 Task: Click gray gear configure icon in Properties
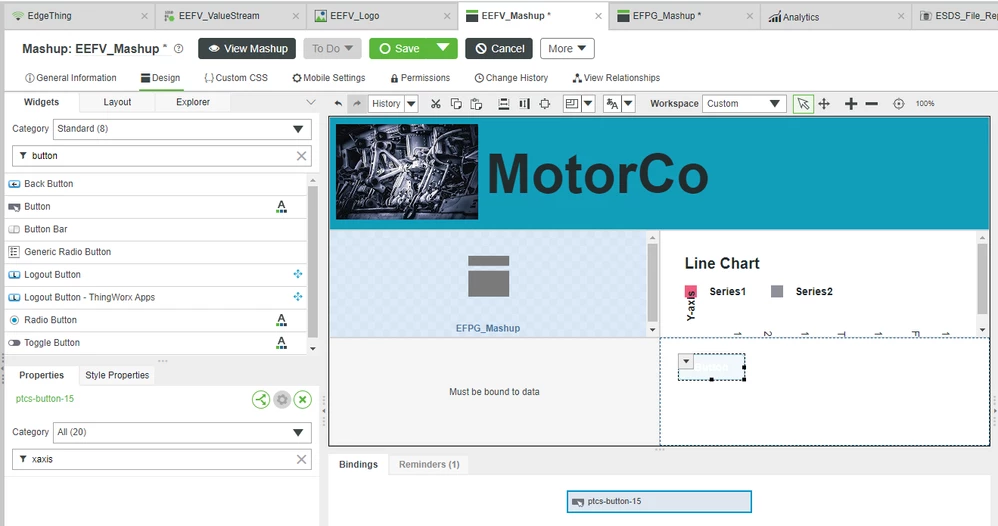(x=282, y=399)
